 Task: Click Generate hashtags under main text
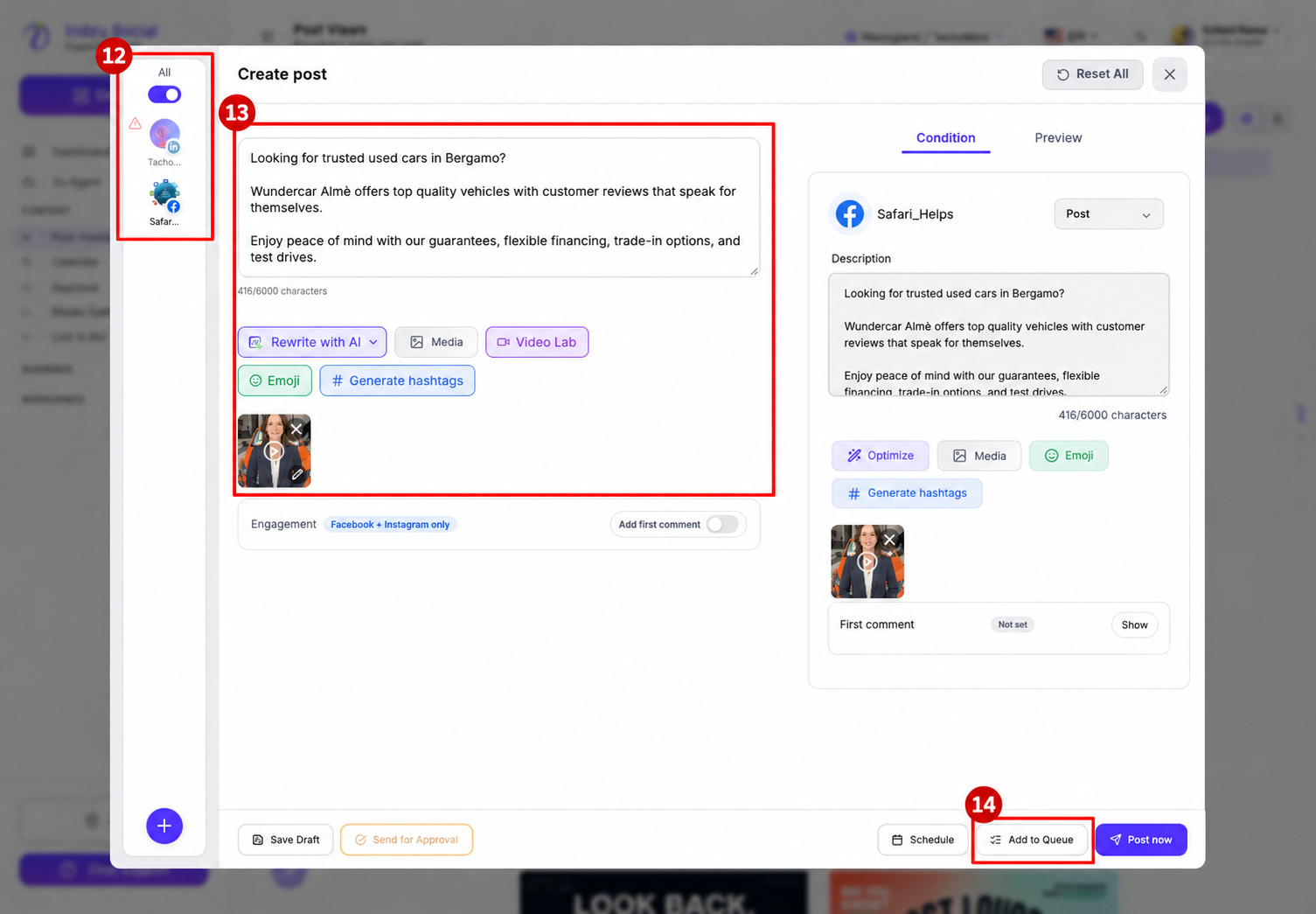(x=397, y=380)
